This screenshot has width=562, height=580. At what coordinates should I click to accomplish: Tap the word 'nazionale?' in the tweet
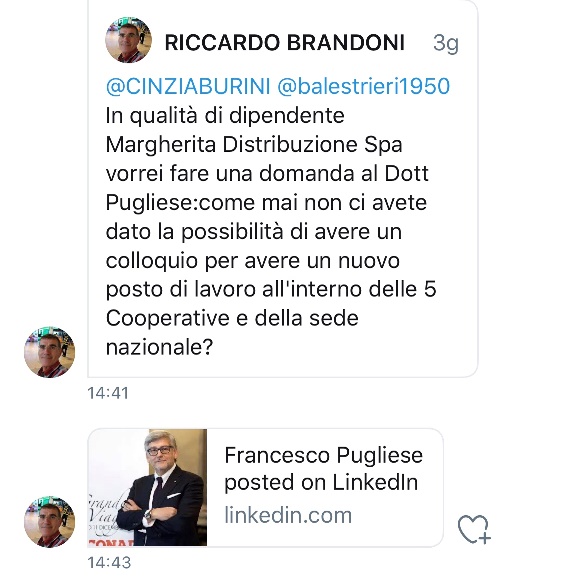(159, 347)
